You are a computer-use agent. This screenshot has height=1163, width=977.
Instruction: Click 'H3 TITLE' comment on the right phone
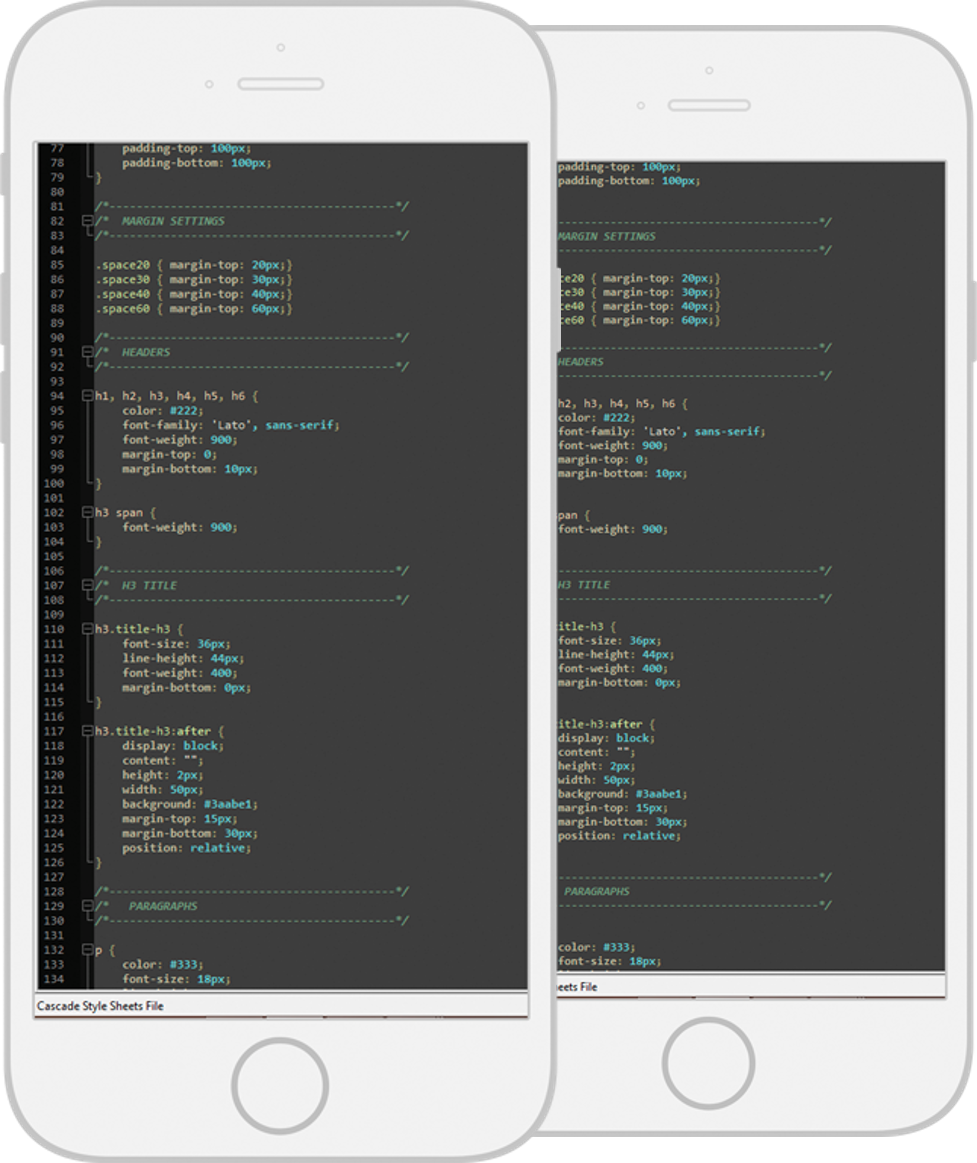point(584,584)
